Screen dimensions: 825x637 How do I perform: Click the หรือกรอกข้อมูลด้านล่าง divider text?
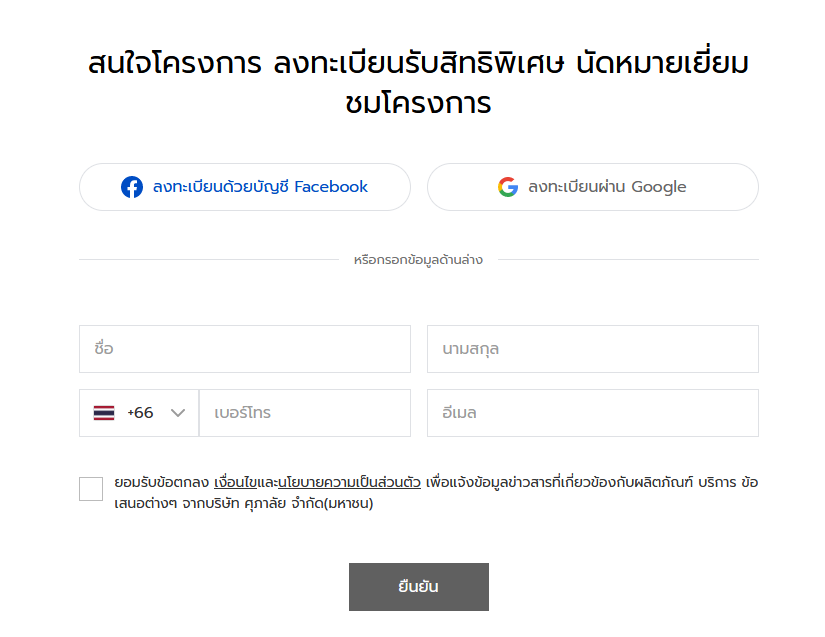418,260
